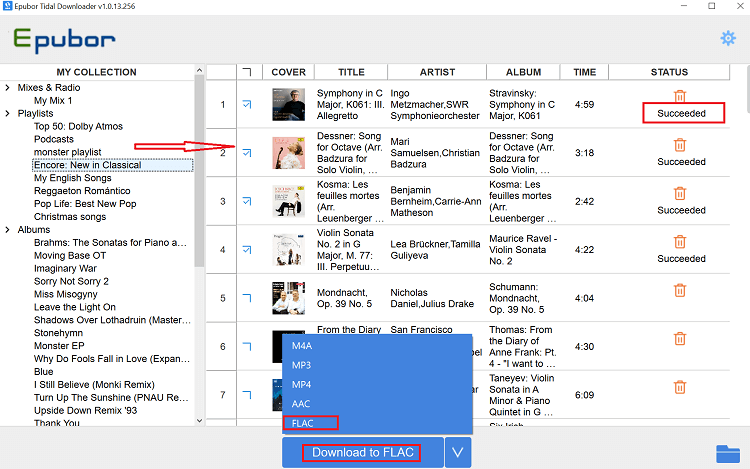
Task: Collapse the Playlists tree node
Action: pos(7,113)
